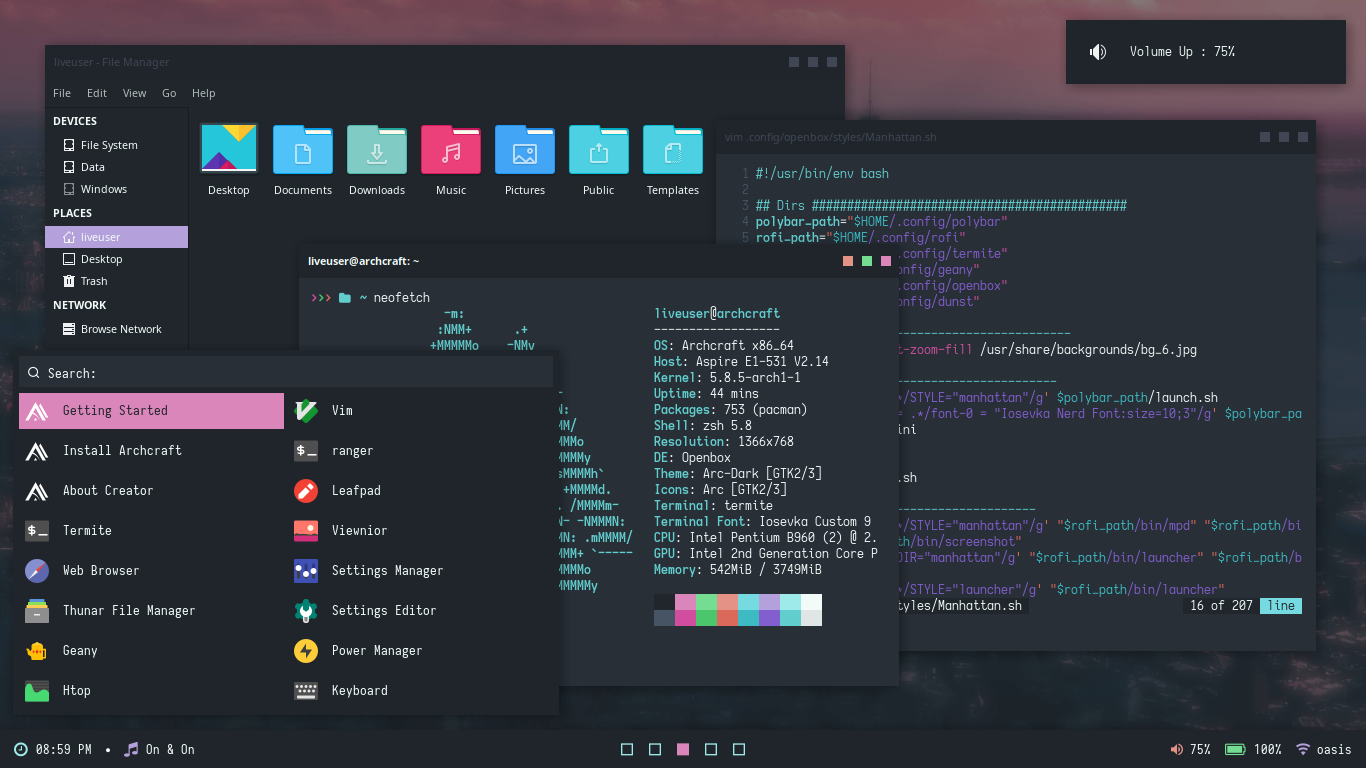
Task: Open the Help menu in File Manager
Action: pos(204,93)
